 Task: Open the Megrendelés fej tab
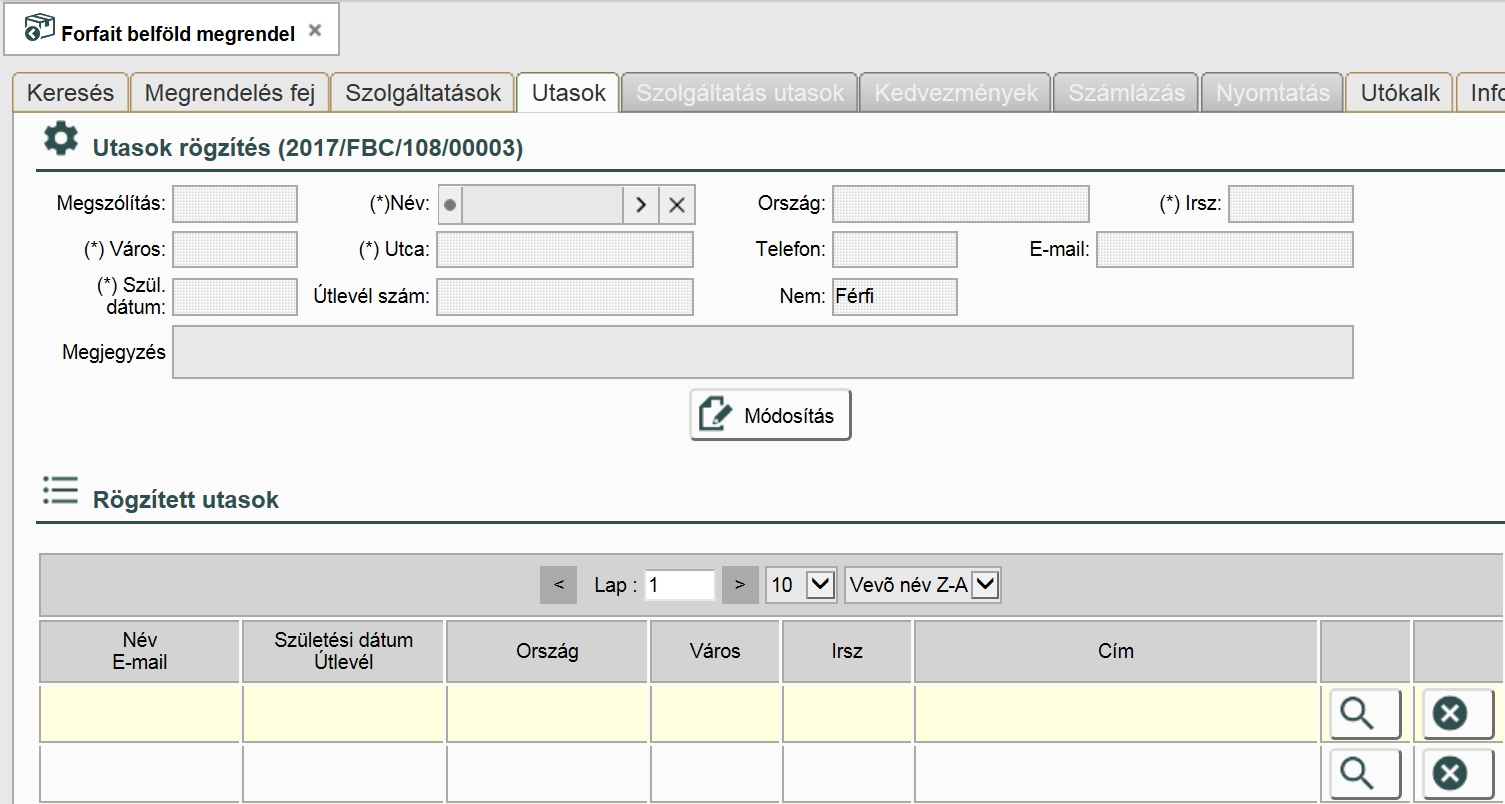pos(230,93)
